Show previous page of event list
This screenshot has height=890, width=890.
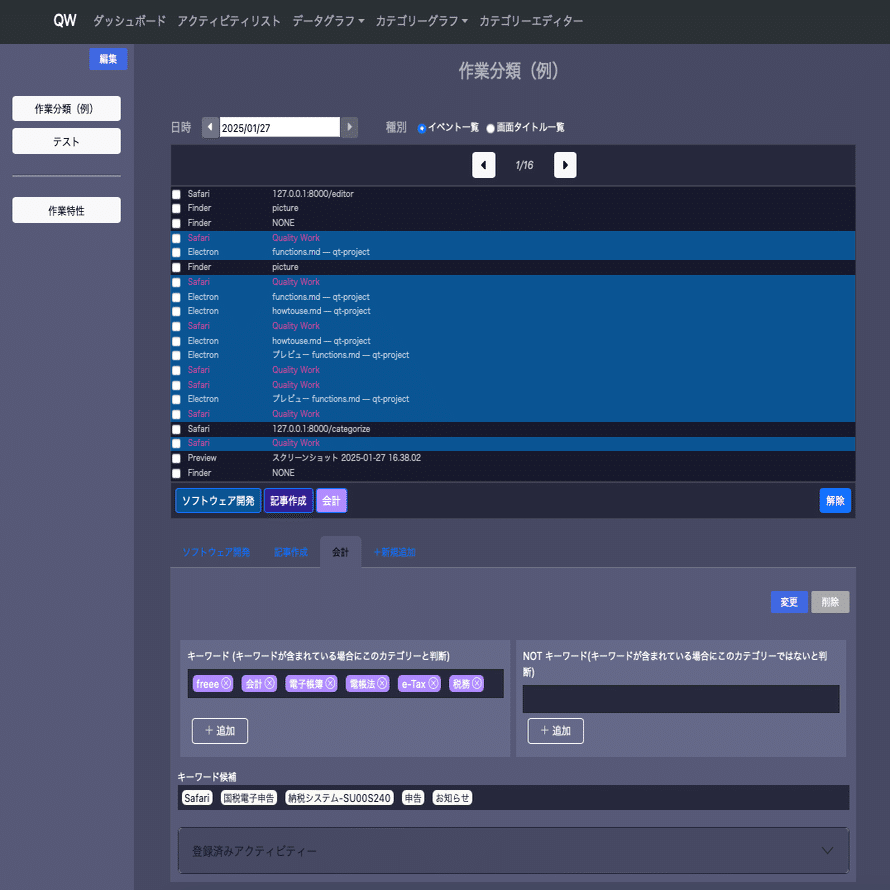(x=484, y=165)
